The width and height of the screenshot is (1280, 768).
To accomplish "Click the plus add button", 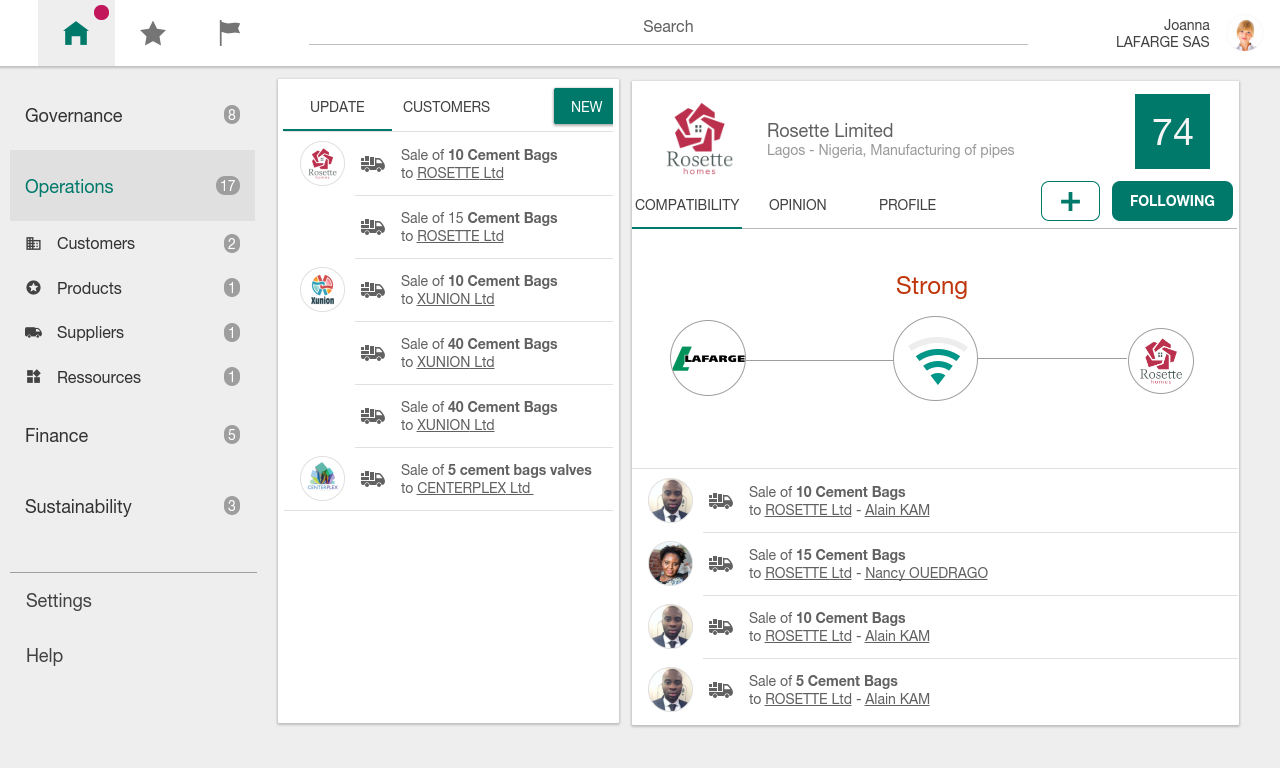I will (x=1070, y=201).
